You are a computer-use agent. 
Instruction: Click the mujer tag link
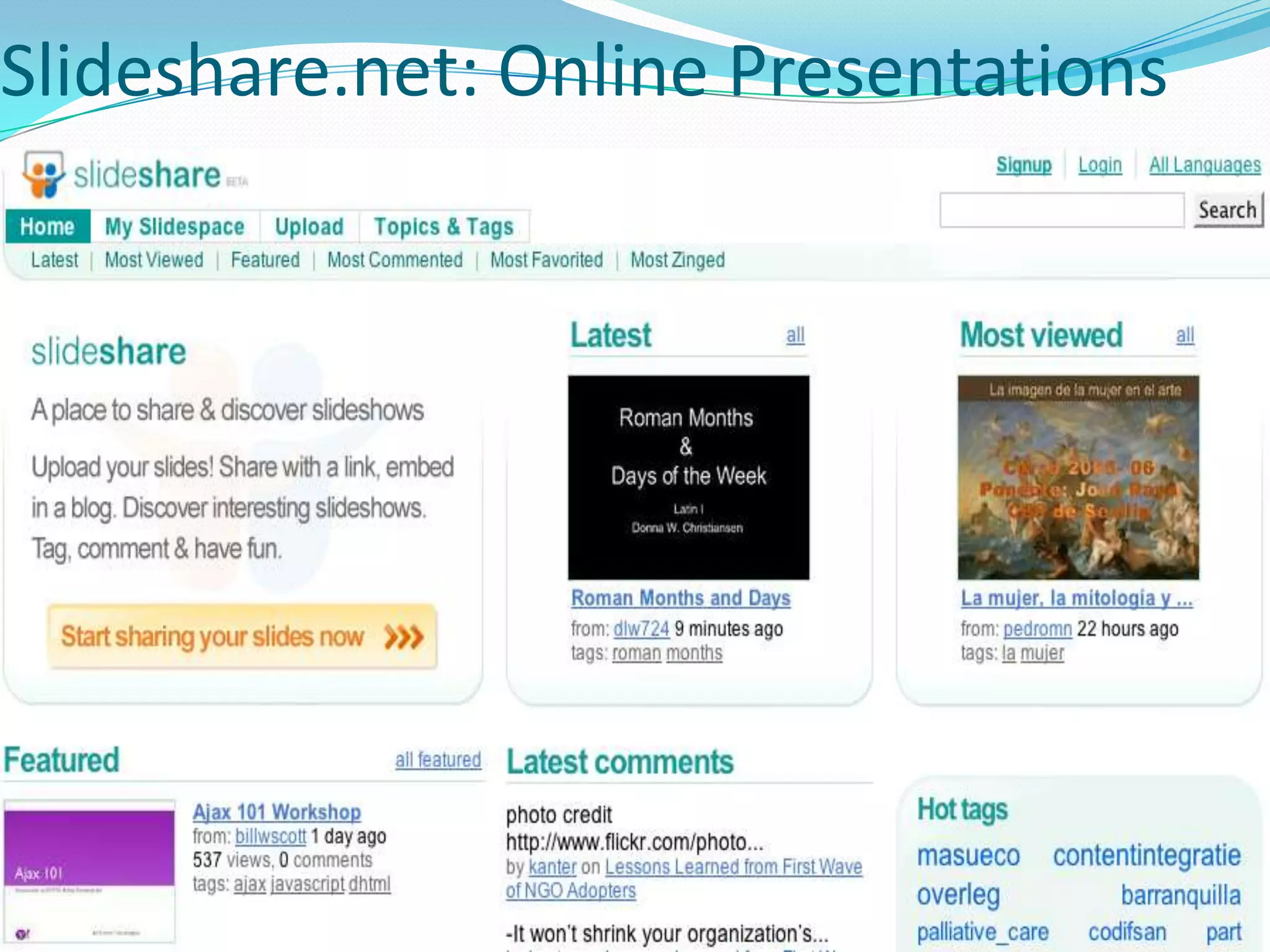coord(1042,653)
